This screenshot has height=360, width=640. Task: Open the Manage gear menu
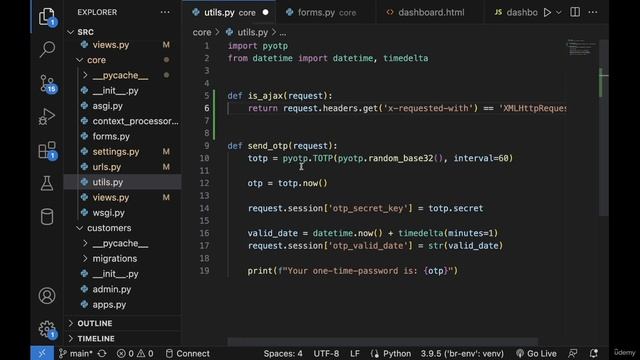(47, 329)
